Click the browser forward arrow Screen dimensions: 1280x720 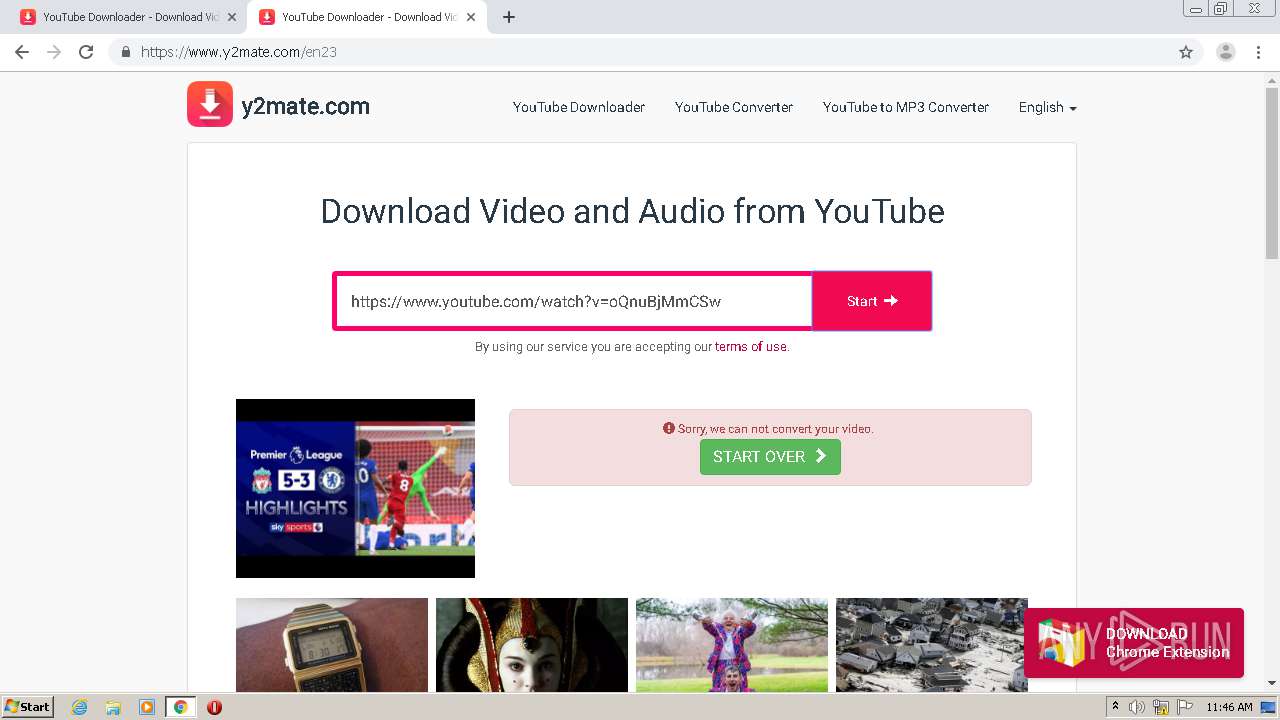[54, 52]
